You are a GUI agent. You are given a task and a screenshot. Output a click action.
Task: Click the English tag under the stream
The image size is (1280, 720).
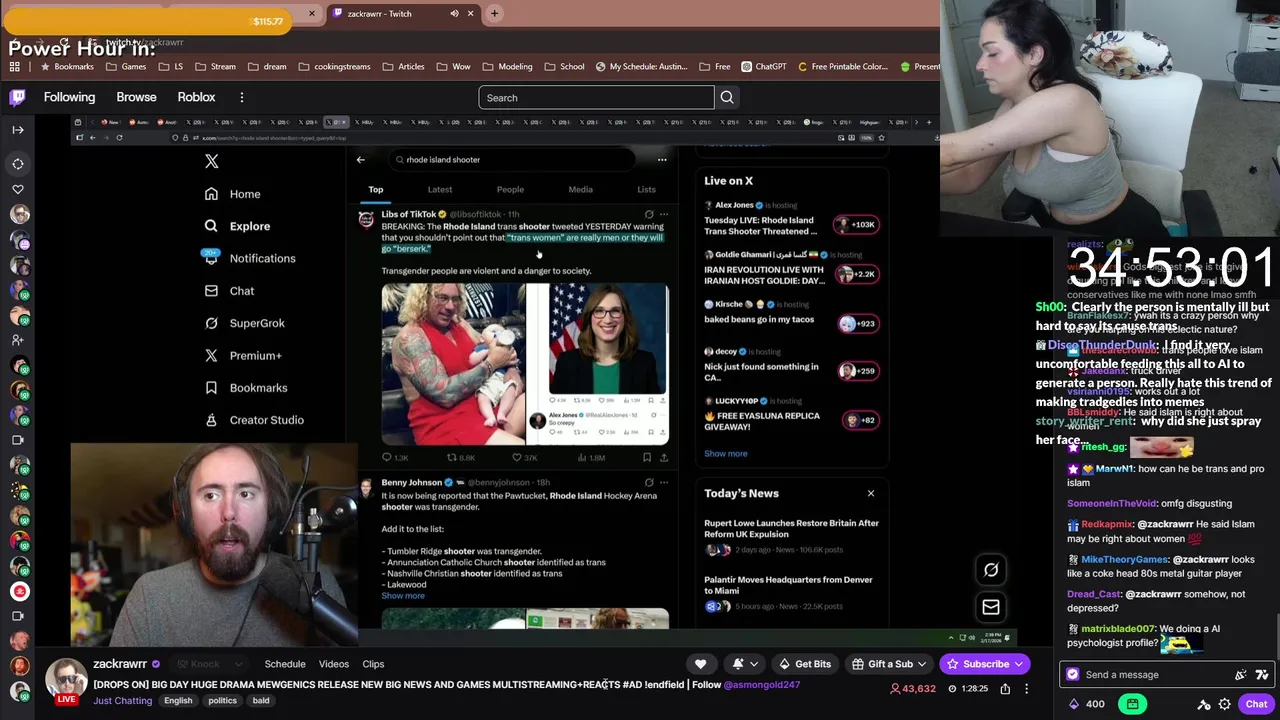click(178, 700)
